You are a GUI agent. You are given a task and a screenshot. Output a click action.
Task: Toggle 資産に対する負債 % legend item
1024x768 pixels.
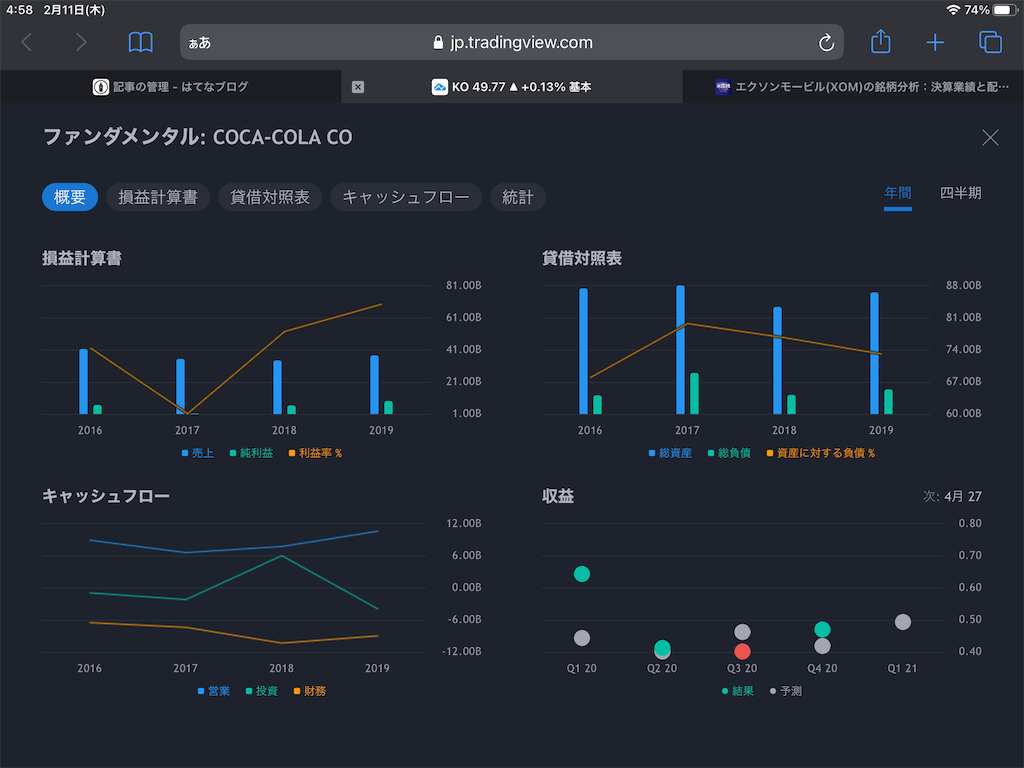(820, 453)
